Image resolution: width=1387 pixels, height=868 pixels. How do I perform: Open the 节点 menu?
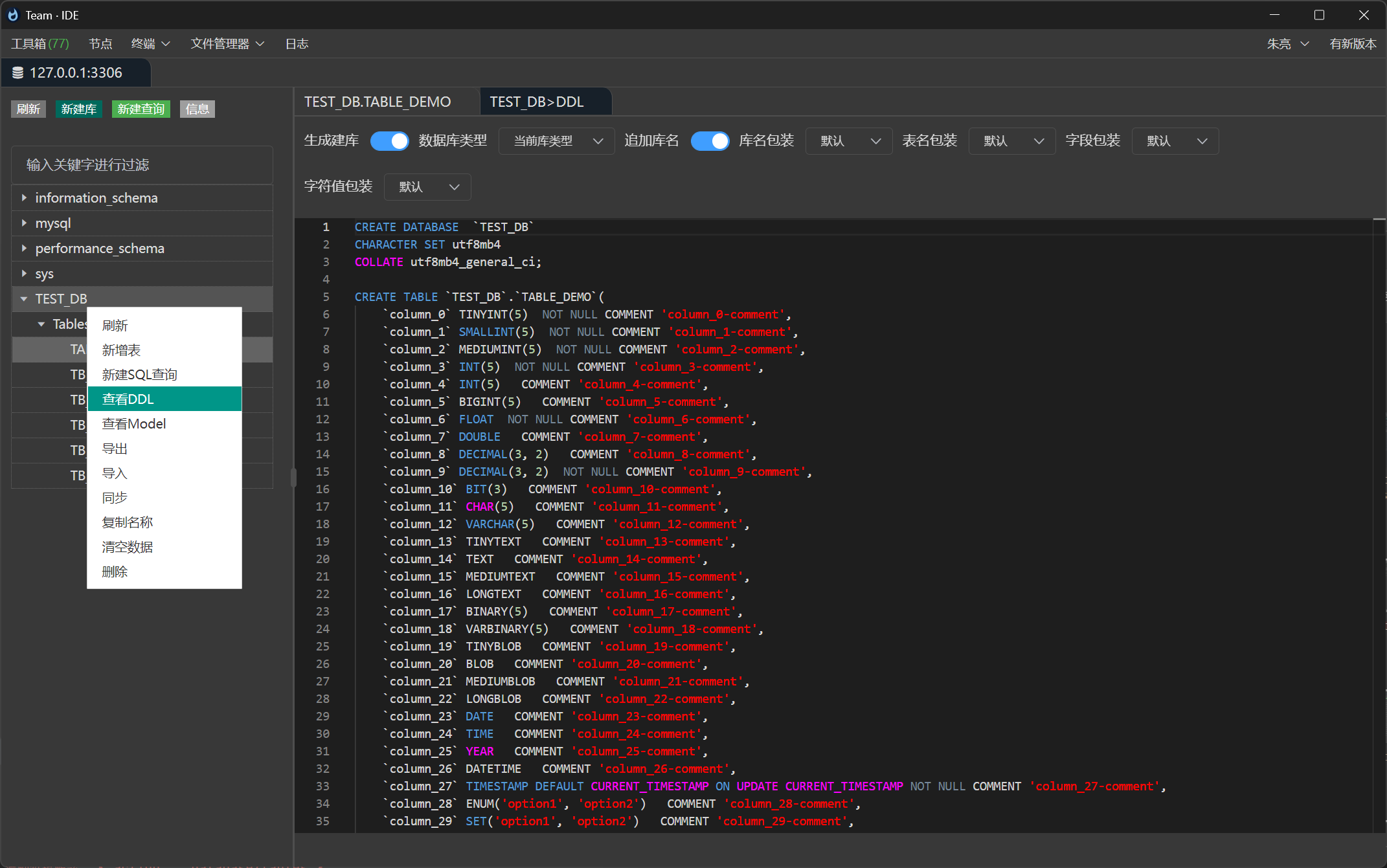pyautogui.click(x=99, y=43)
